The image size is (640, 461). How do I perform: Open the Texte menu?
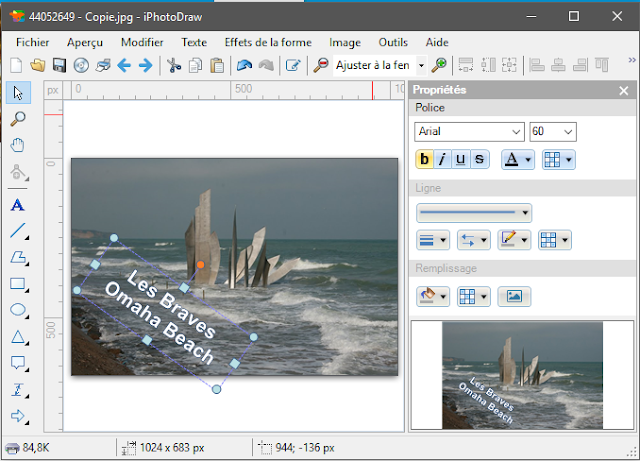point(194,42)
